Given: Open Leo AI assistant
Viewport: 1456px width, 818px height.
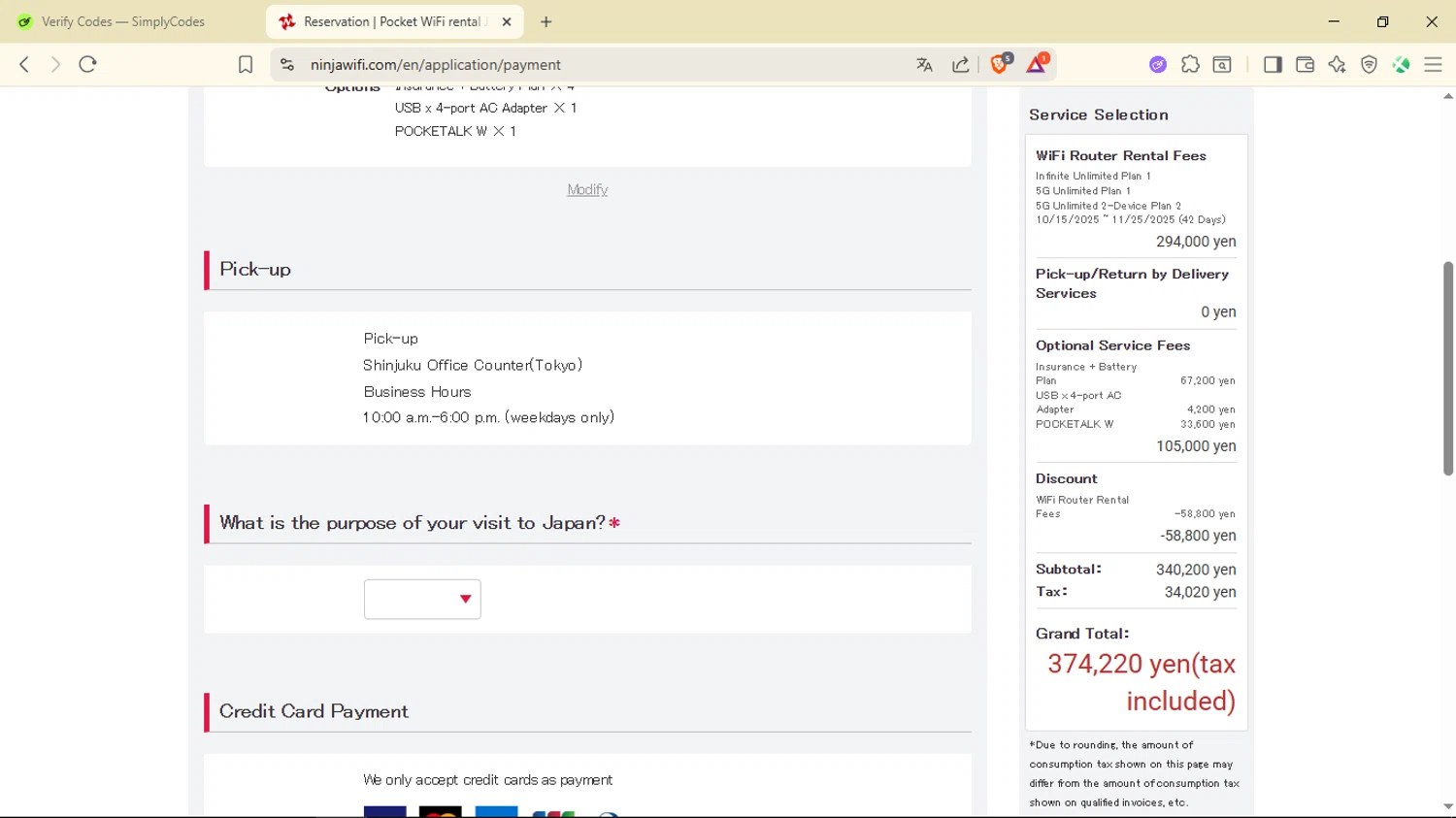Looking at the screenshot, I should [1337, 65].
